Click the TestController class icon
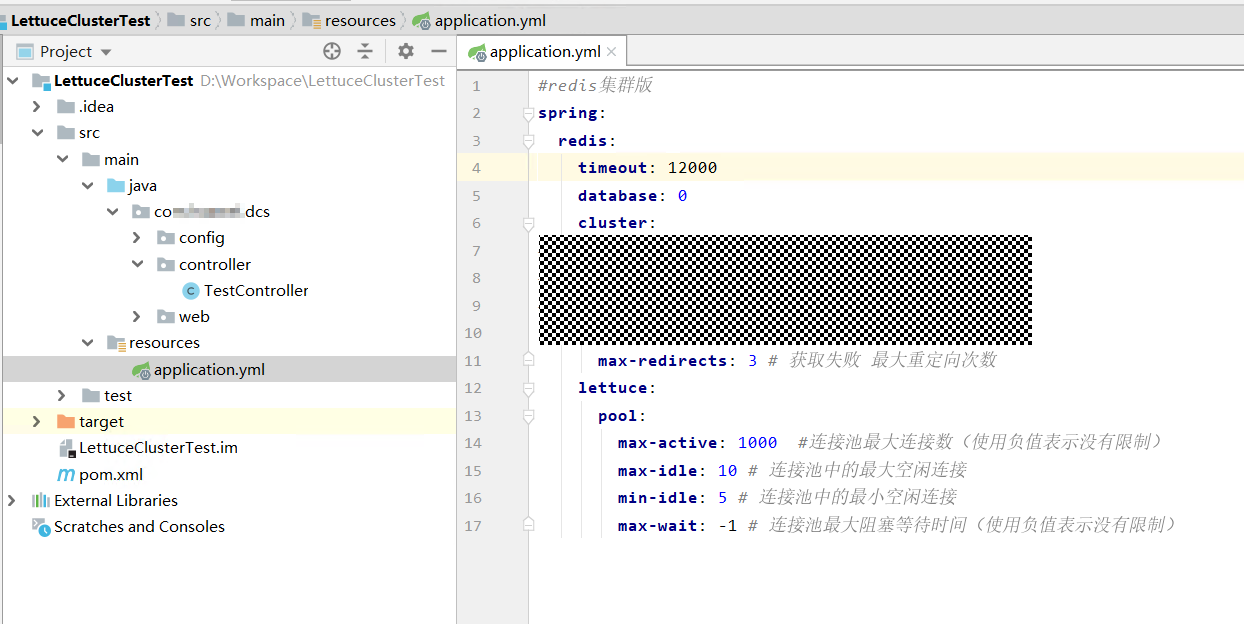Screen dimensions: 1244x624 pos(191,291)
